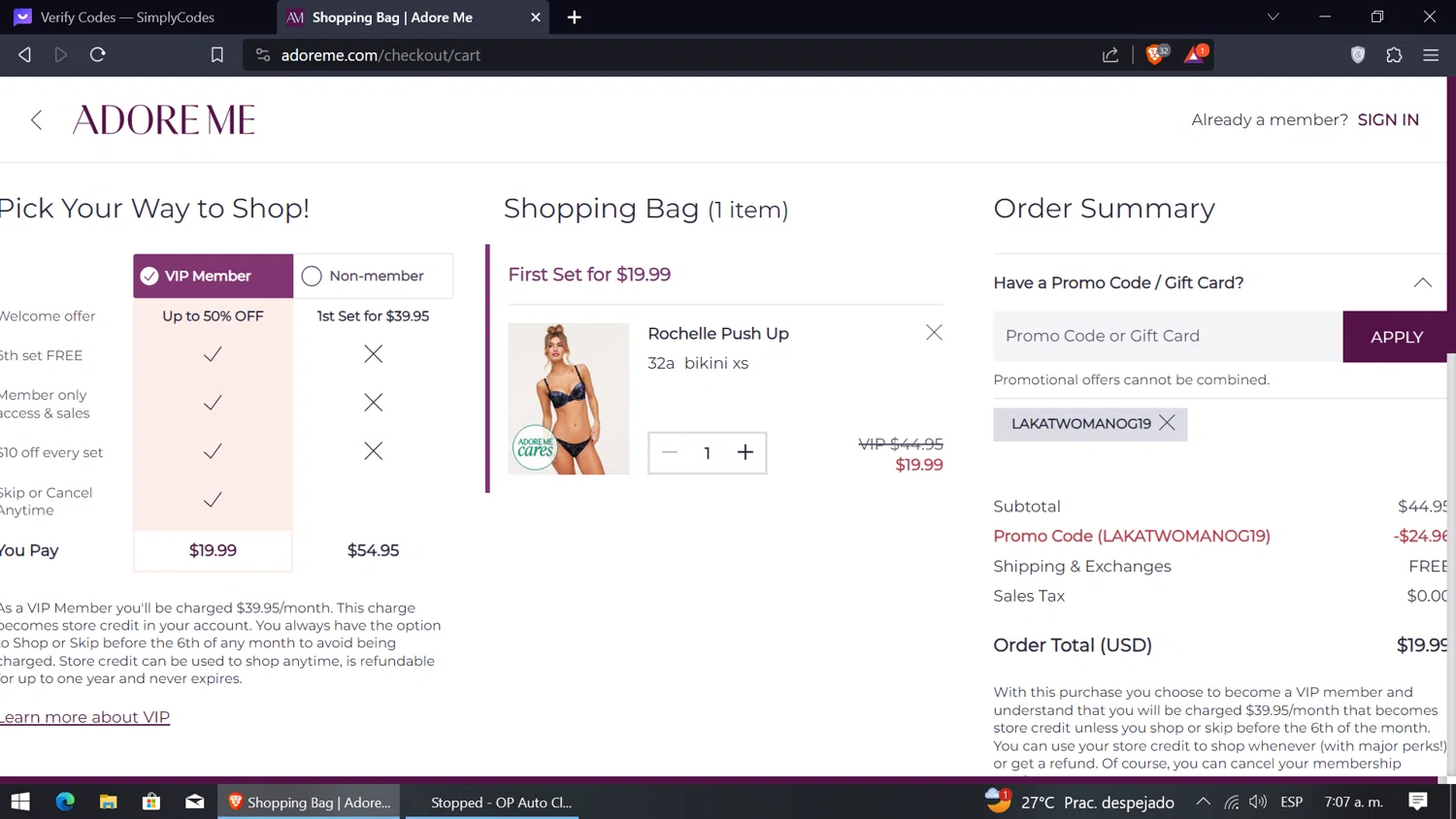Open the notification center icon
Viewport: 1456px width, 819px height.
(x=1418, y=802)
